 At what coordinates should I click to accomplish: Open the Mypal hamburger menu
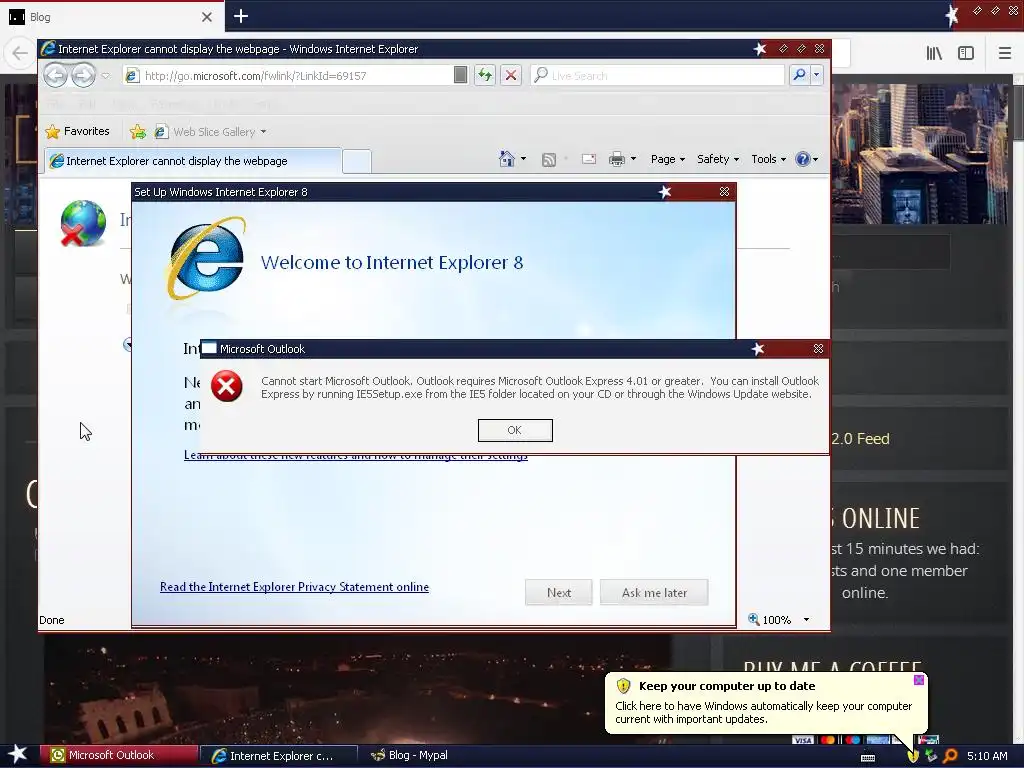tap(1004, 53)
